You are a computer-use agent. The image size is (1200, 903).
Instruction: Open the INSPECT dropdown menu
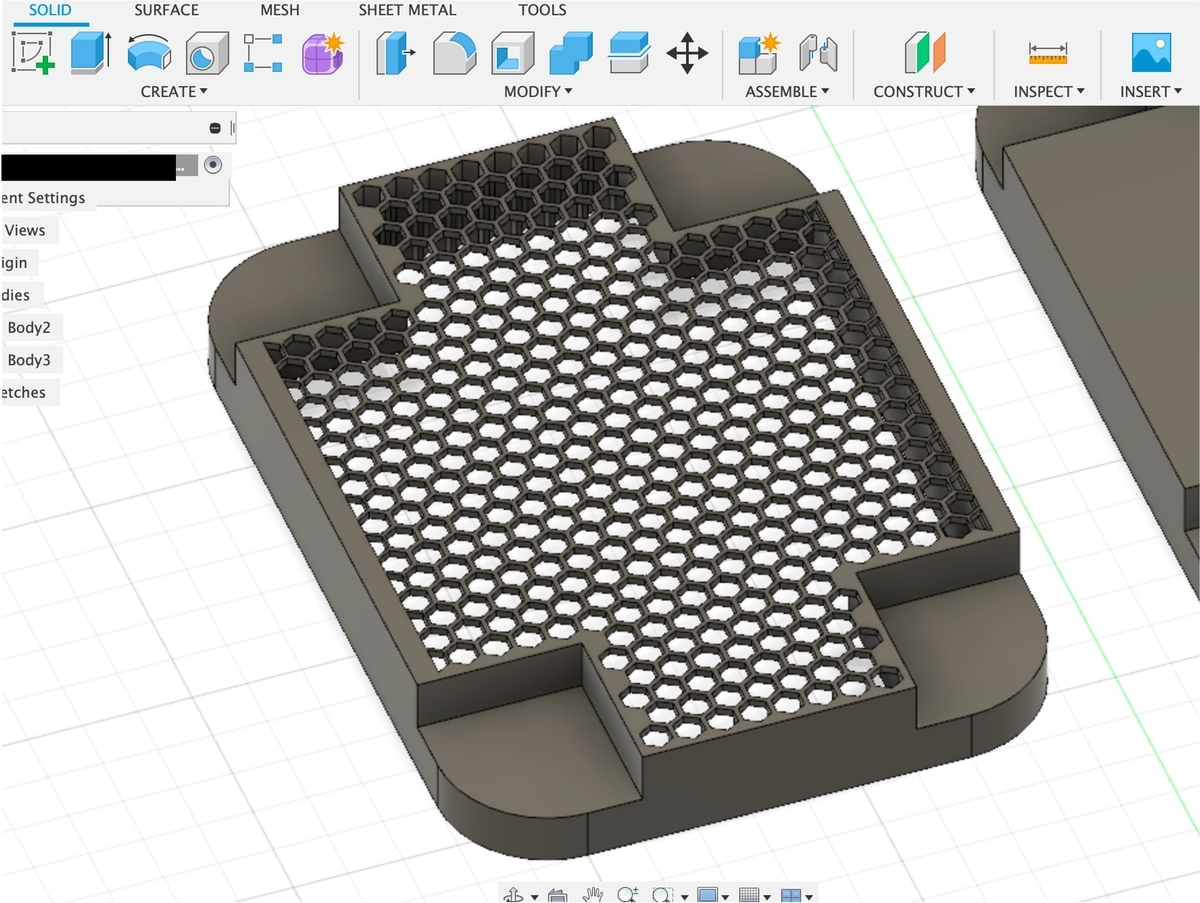[1049, 91]
